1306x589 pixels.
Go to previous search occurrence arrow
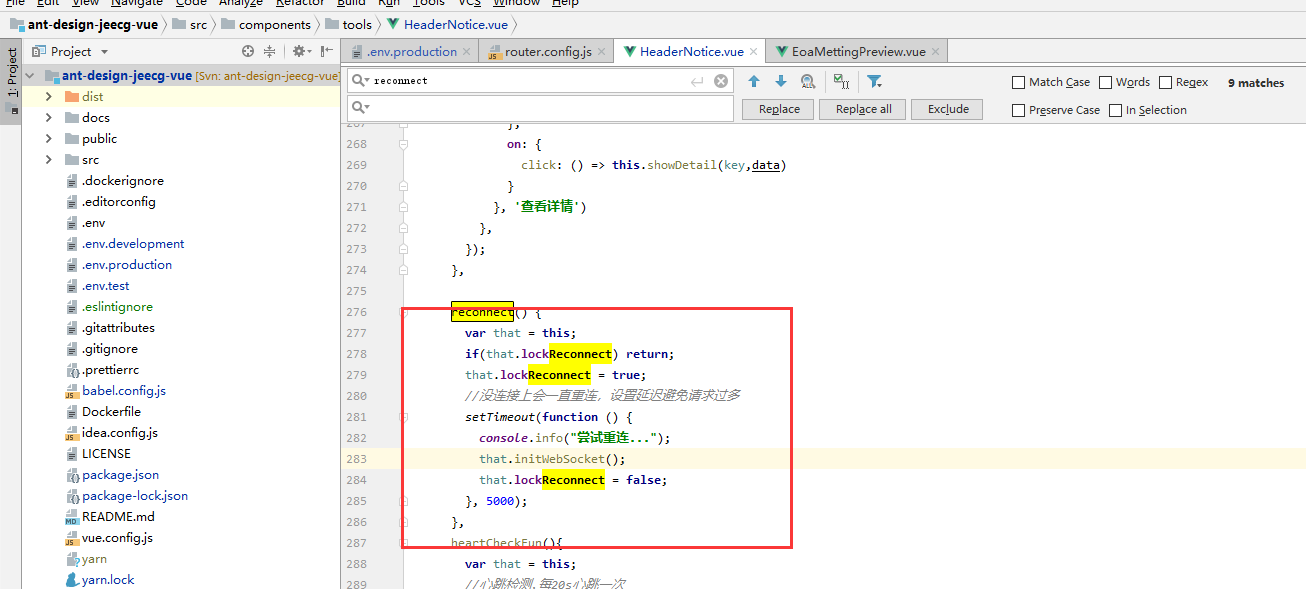click(x=754, y=81)
